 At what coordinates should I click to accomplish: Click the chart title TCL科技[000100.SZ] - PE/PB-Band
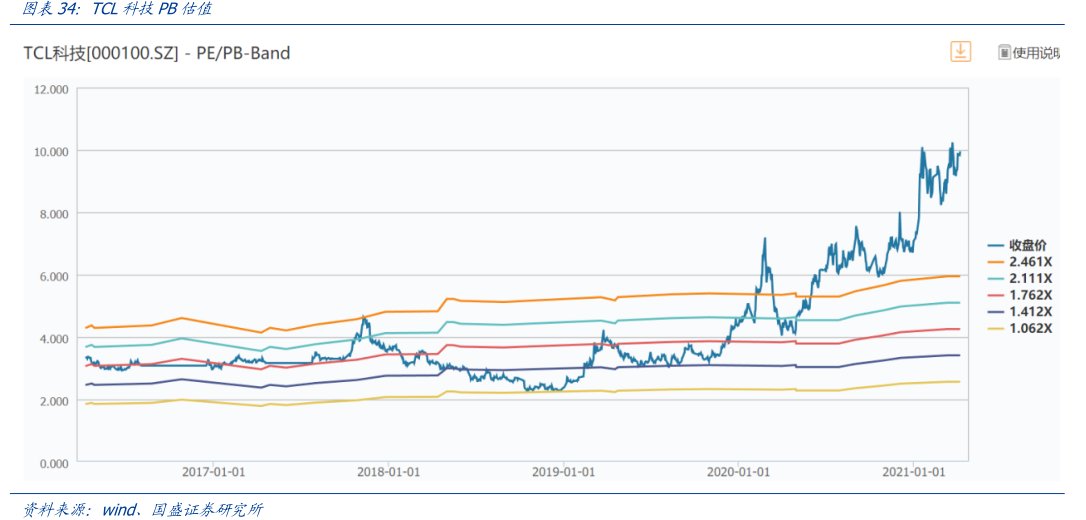pyautogui.click(x=157, y=53)
